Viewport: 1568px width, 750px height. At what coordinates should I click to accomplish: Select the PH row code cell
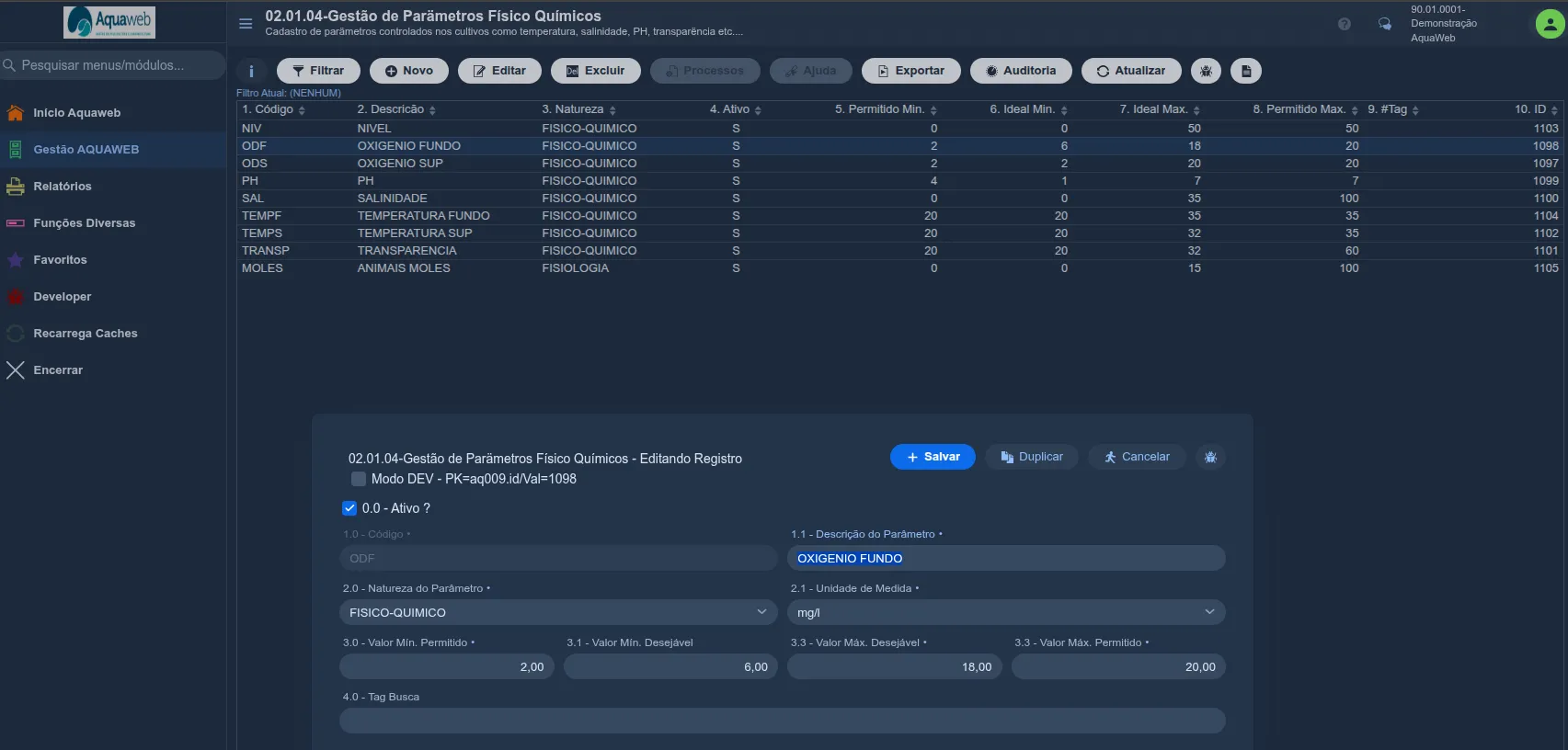tap(250, 181)
